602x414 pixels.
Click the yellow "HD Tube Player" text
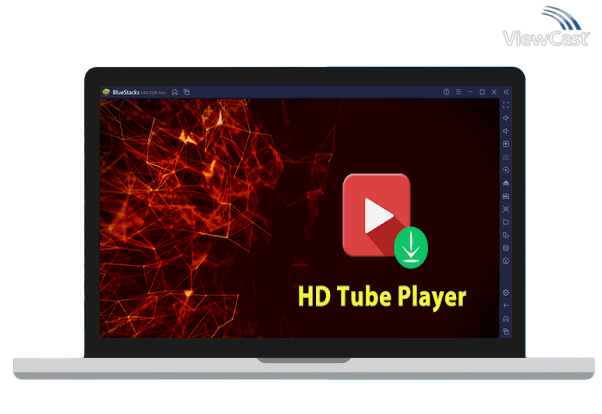pos(382,297)
